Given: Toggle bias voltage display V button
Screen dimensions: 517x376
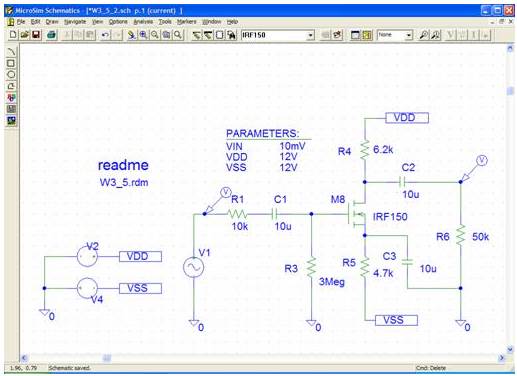Looking at the screenshot, I should [451, 35].
